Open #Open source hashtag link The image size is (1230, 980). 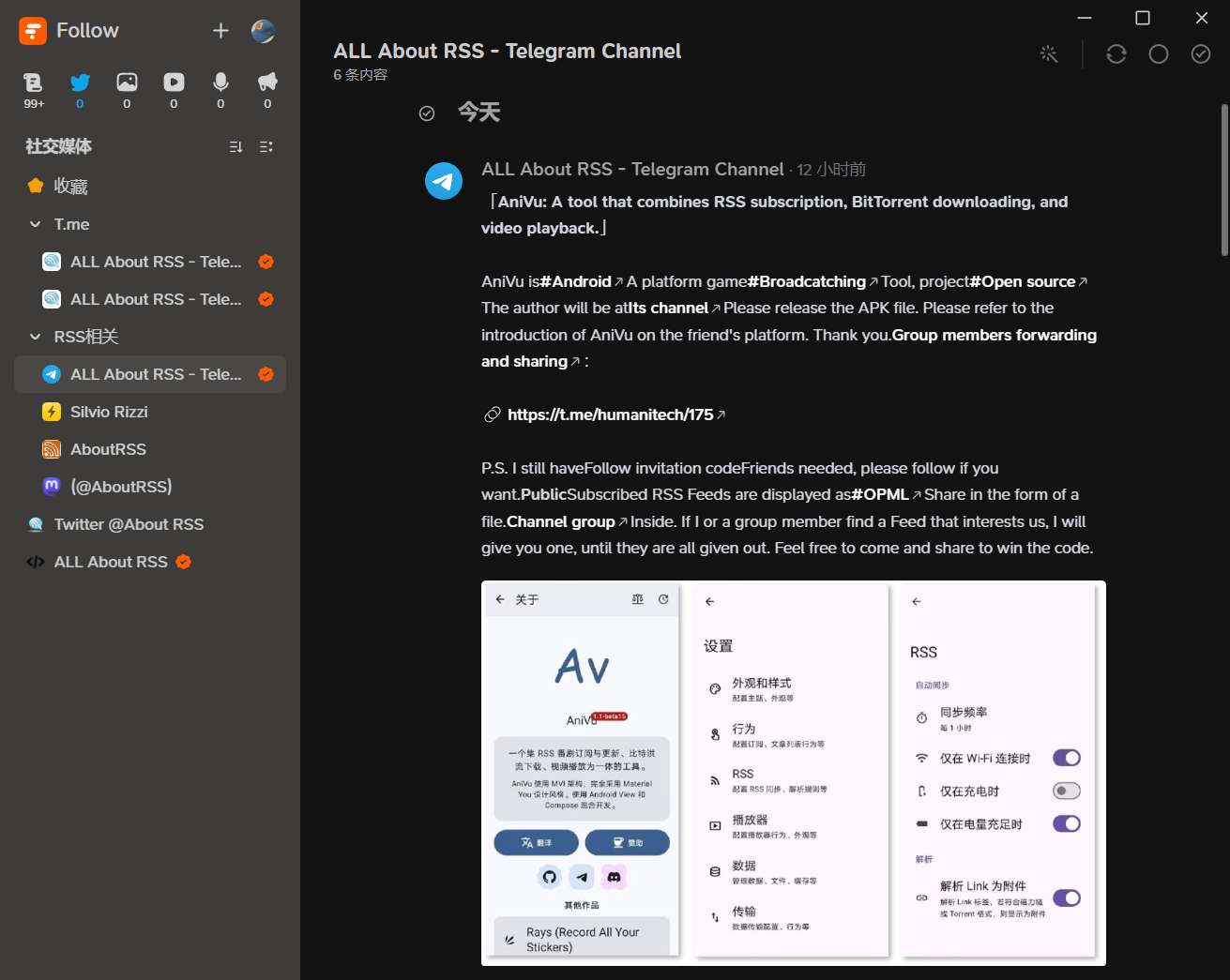click(1028, 281)
